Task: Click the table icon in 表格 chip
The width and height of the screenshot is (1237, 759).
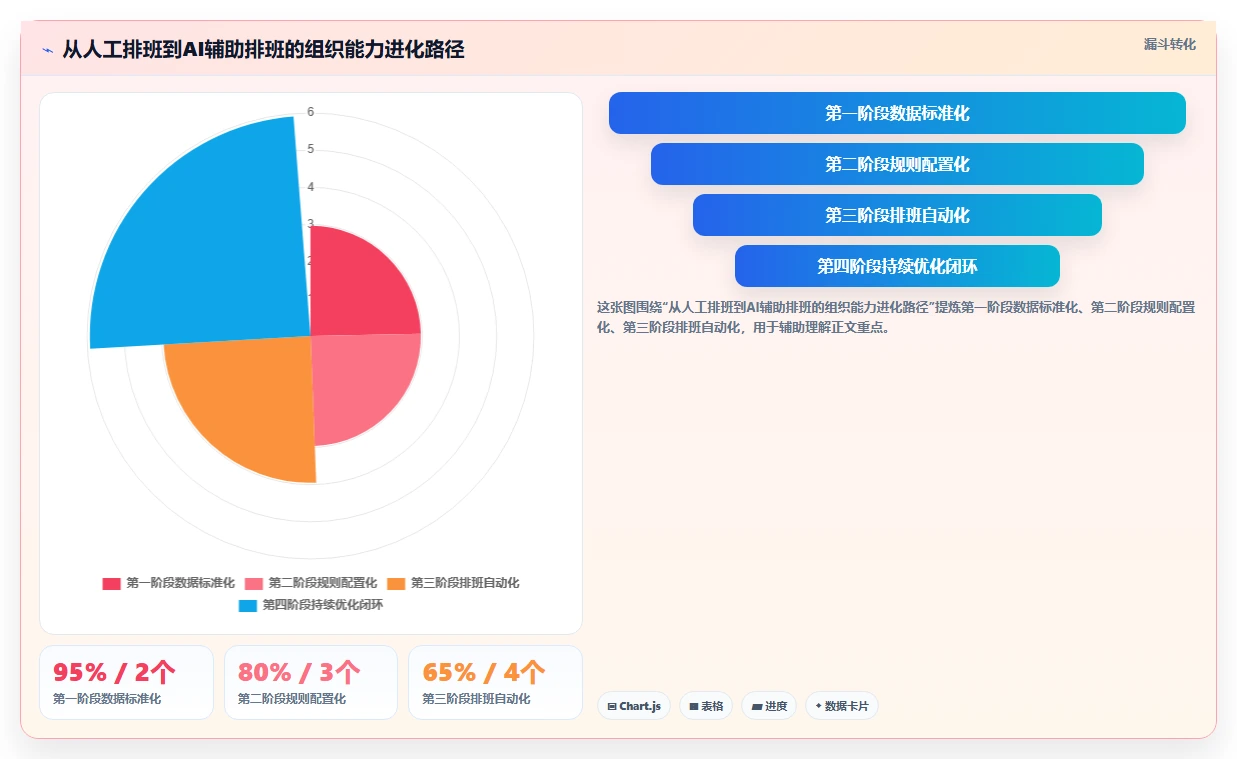Action: (694, 706)
